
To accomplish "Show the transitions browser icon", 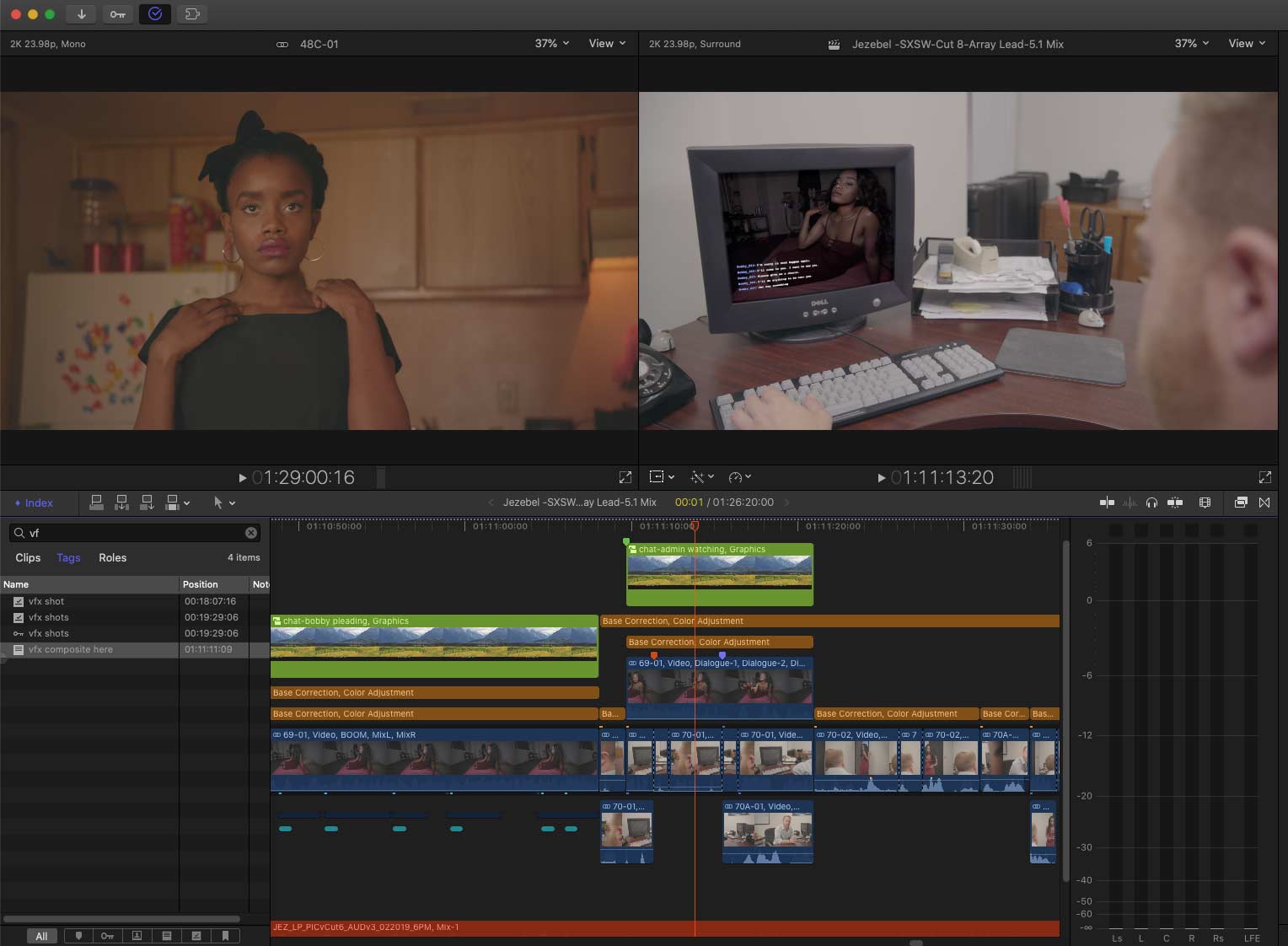I will click(1264, 503).
